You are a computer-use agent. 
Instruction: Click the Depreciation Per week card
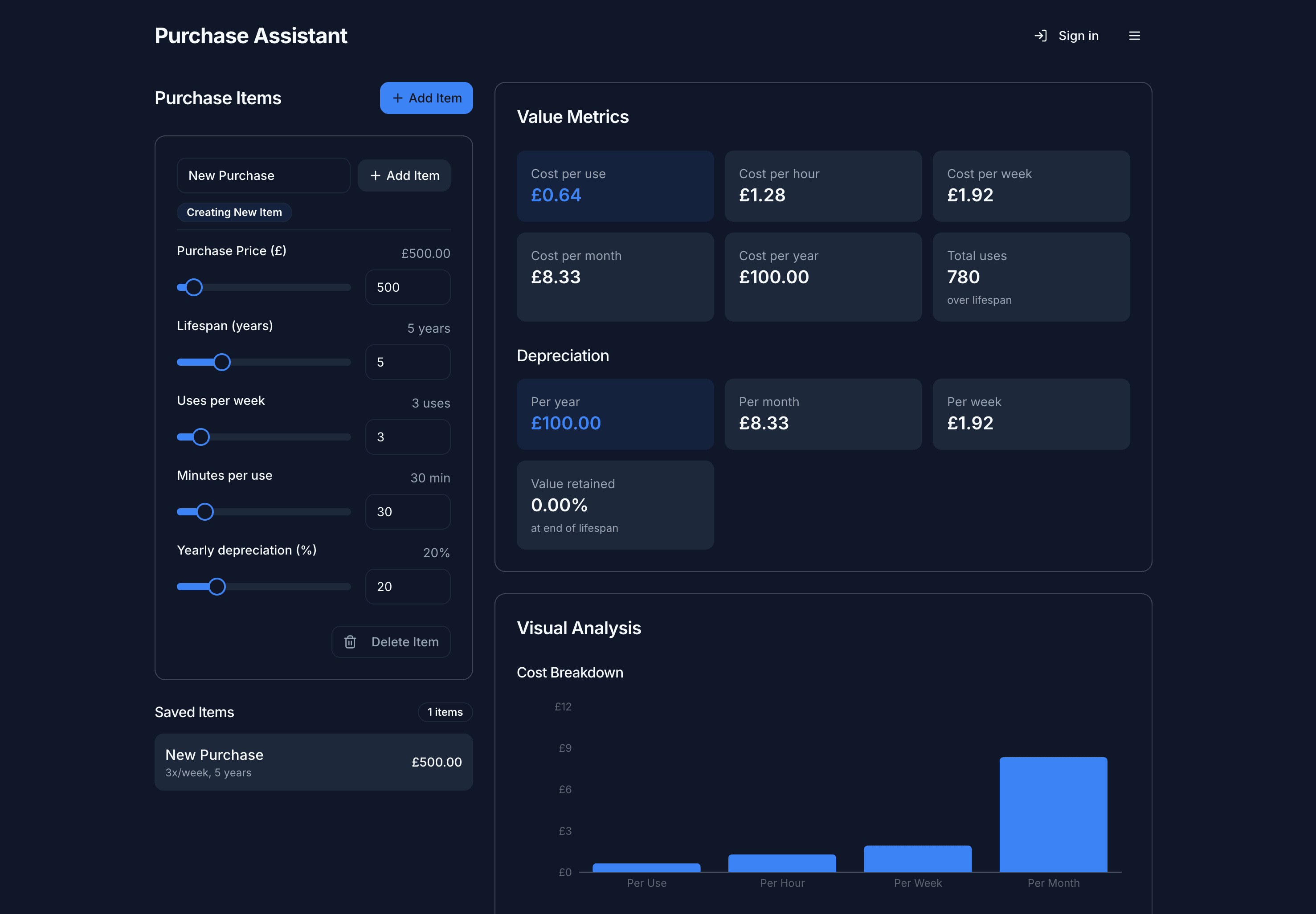pyautogui.click(x=1031, y=414)
